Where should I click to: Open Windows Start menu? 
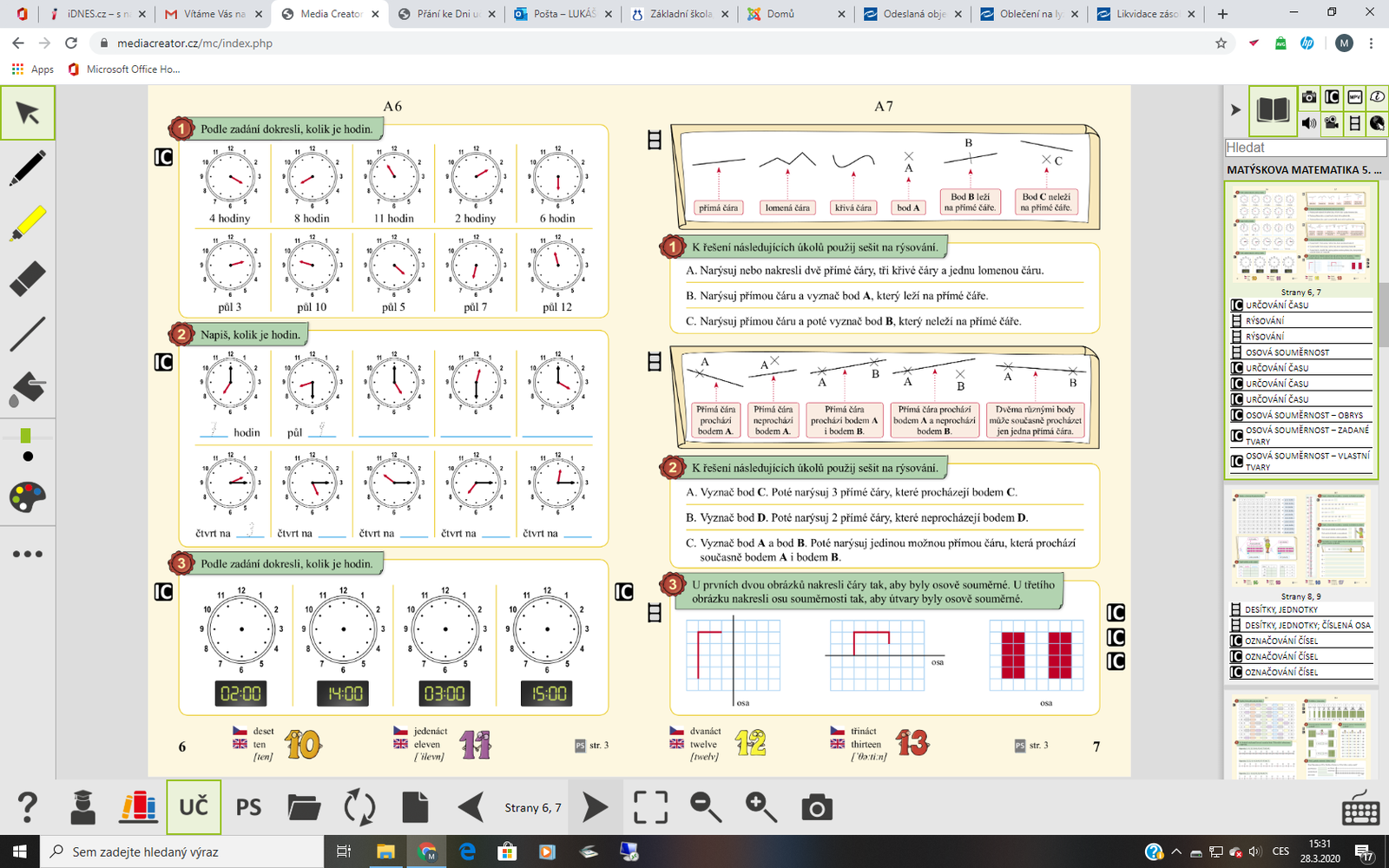click(x=20, y=852)
